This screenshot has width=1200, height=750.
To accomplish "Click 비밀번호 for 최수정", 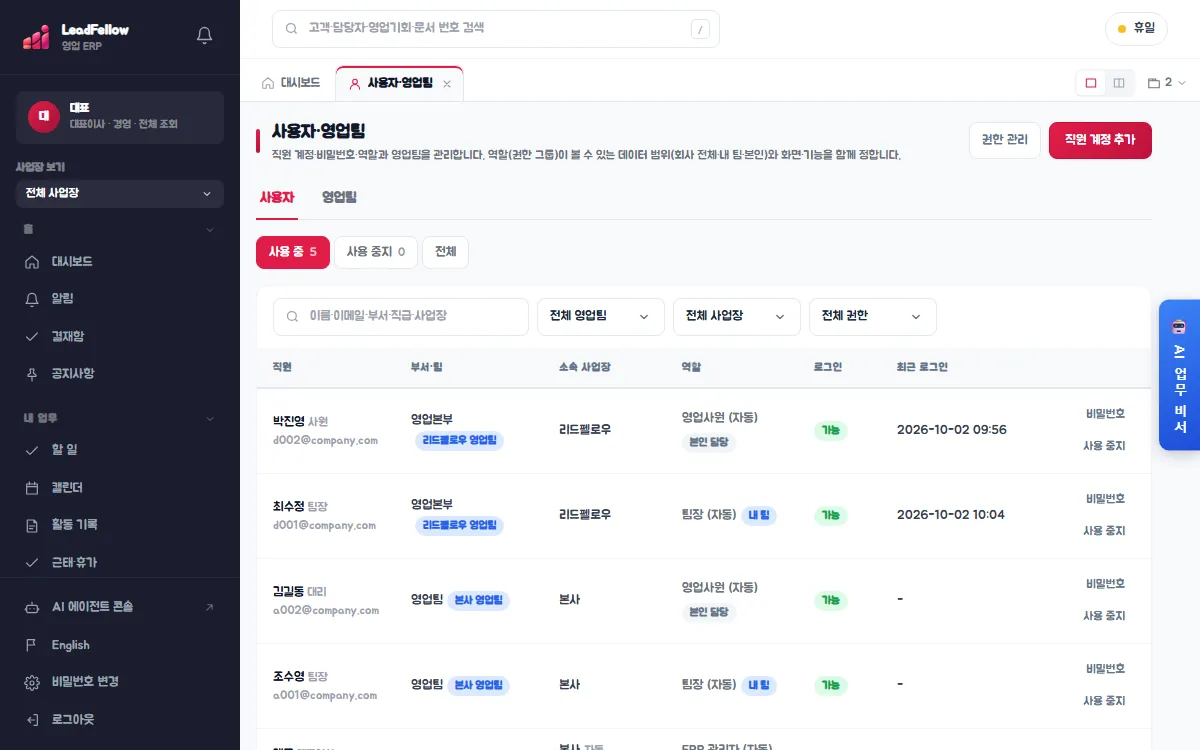I will [1105, 499].
